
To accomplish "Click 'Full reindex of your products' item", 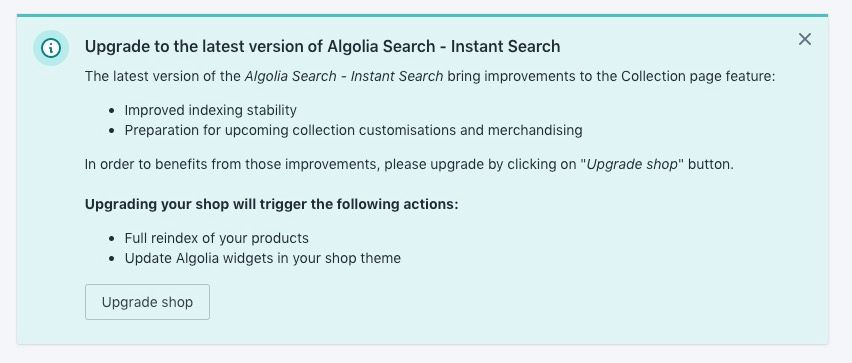I will [216, 239].
